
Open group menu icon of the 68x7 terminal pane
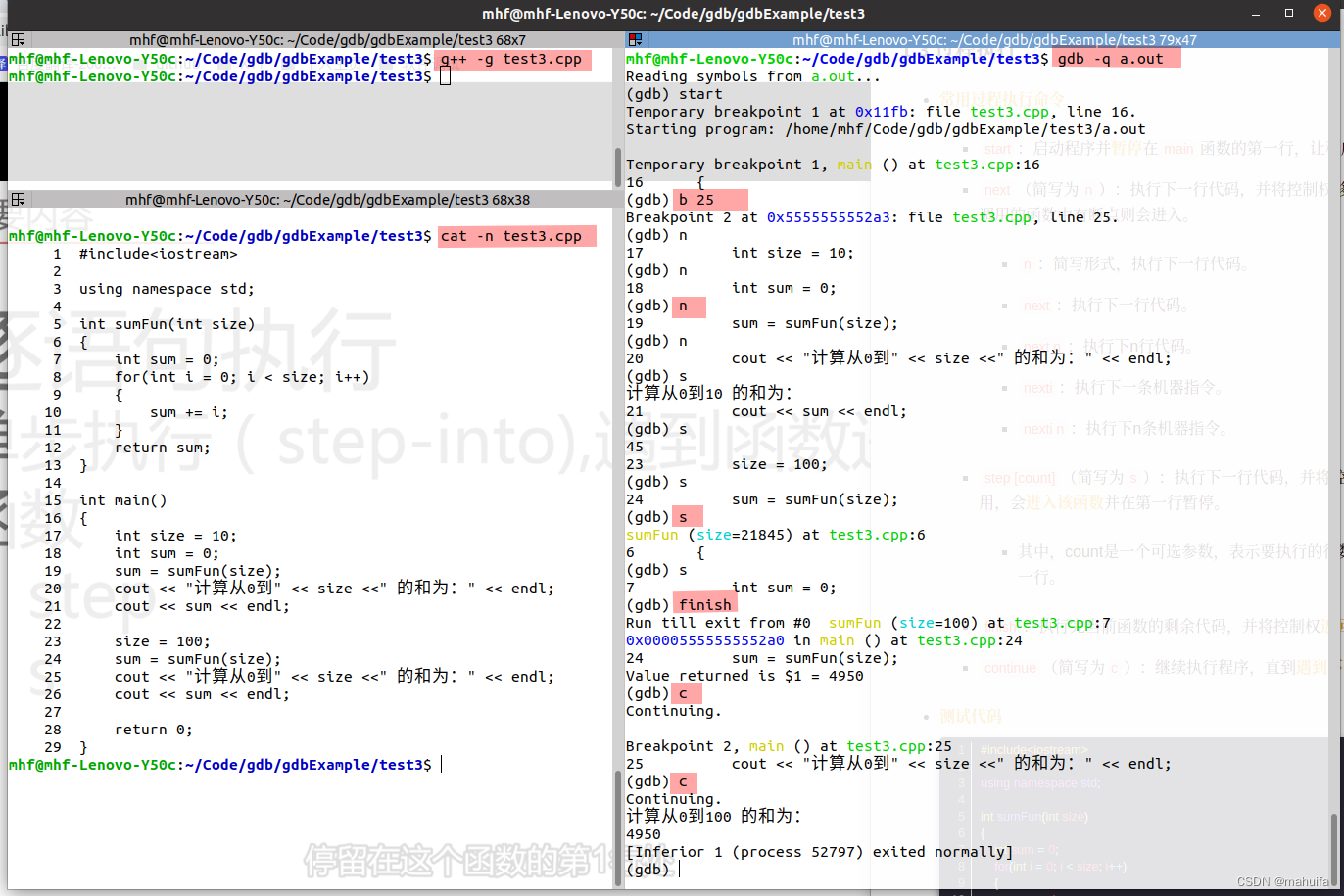click(x=18, y=40)
